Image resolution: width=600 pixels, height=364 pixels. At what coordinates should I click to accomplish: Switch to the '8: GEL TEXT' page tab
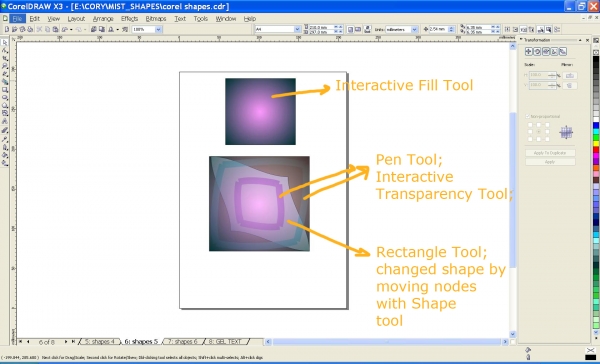coord(225,341)
